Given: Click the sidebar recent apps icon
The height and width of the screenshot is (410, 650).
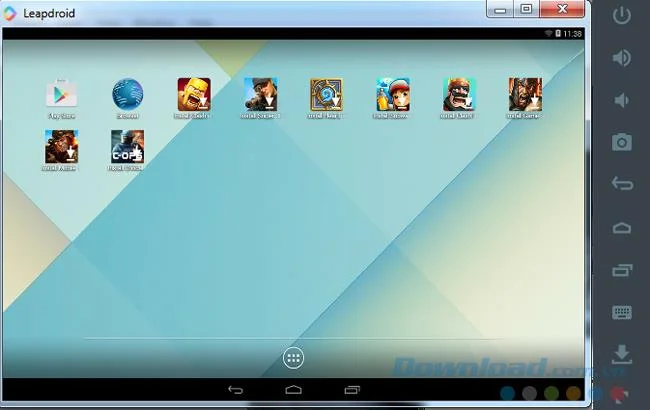Looking at the screenshot, I should [x=622, y=270].
